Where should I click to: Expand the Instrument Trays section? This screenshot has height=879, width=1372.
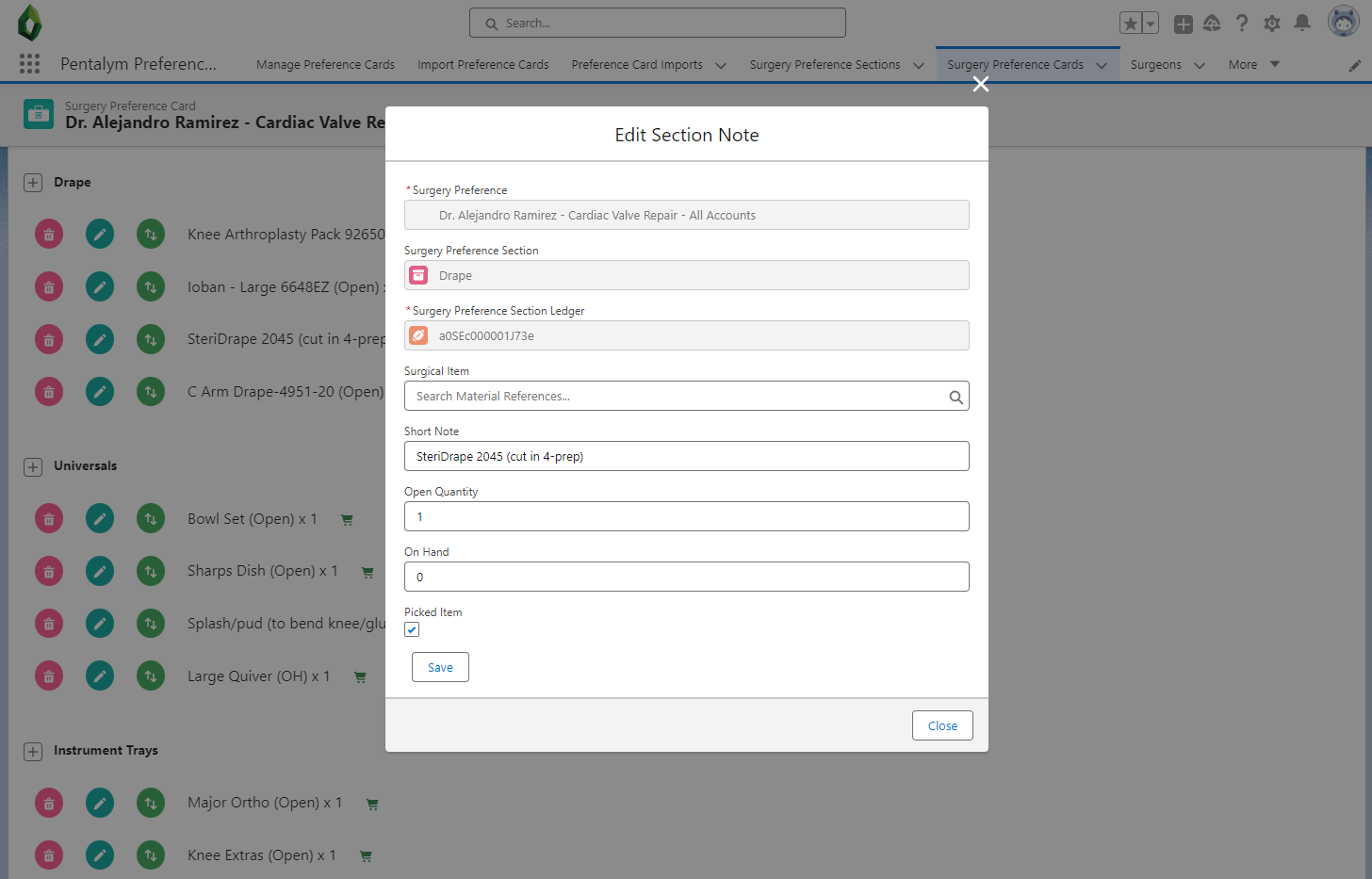point(33,752)
